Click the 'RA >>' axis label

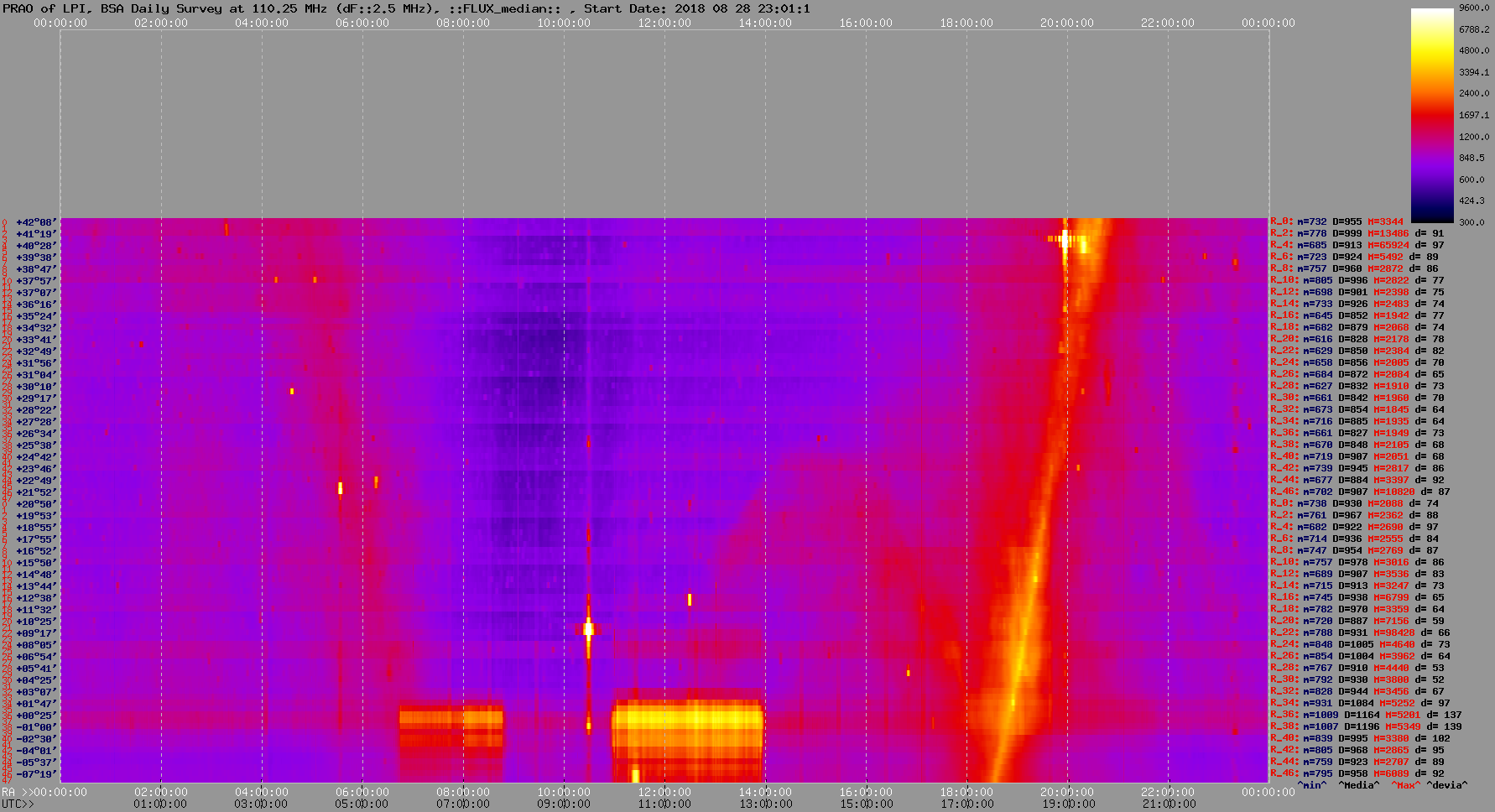(x=17, y=792)
